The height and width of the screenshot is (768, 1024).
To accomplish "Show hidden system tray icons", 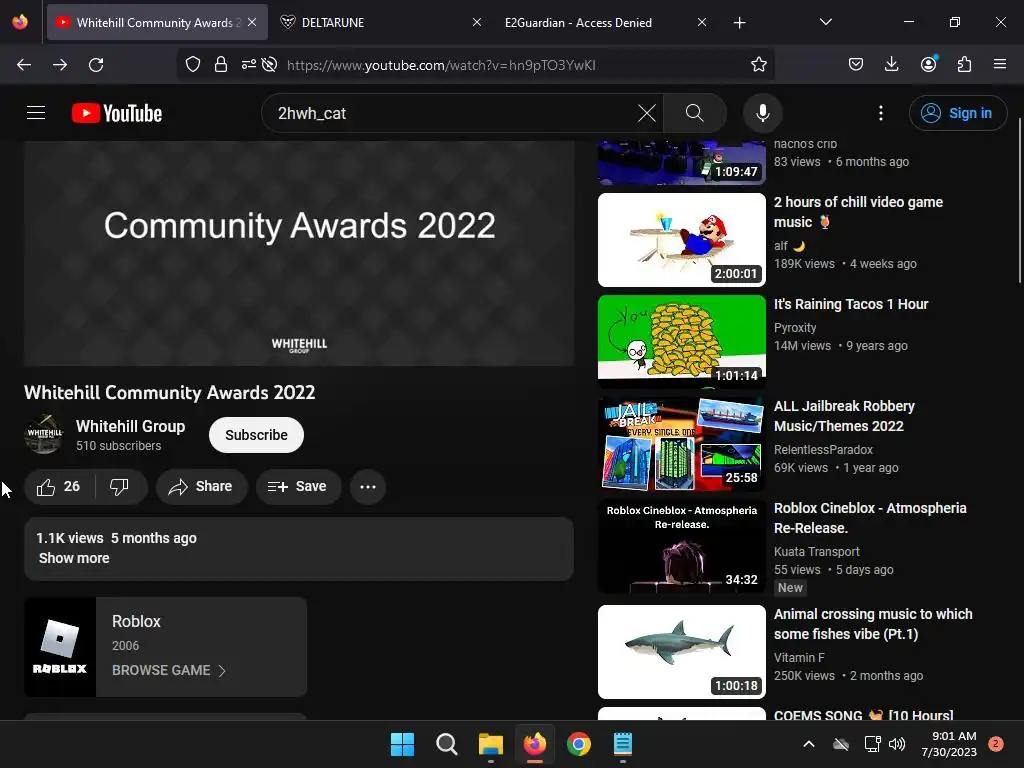I will (x=808, y=744).
